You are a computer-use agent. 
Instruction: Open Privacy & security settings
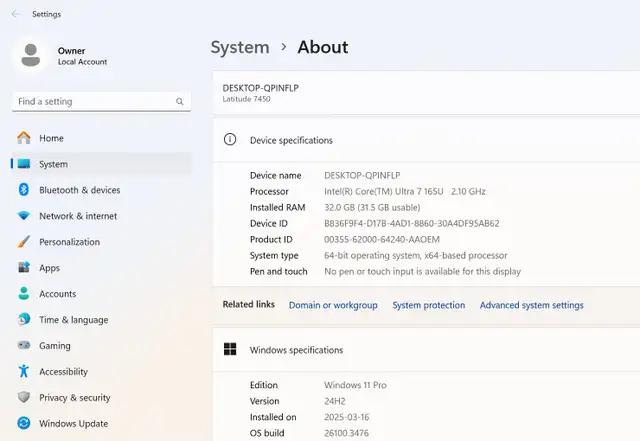click(101, 397)
